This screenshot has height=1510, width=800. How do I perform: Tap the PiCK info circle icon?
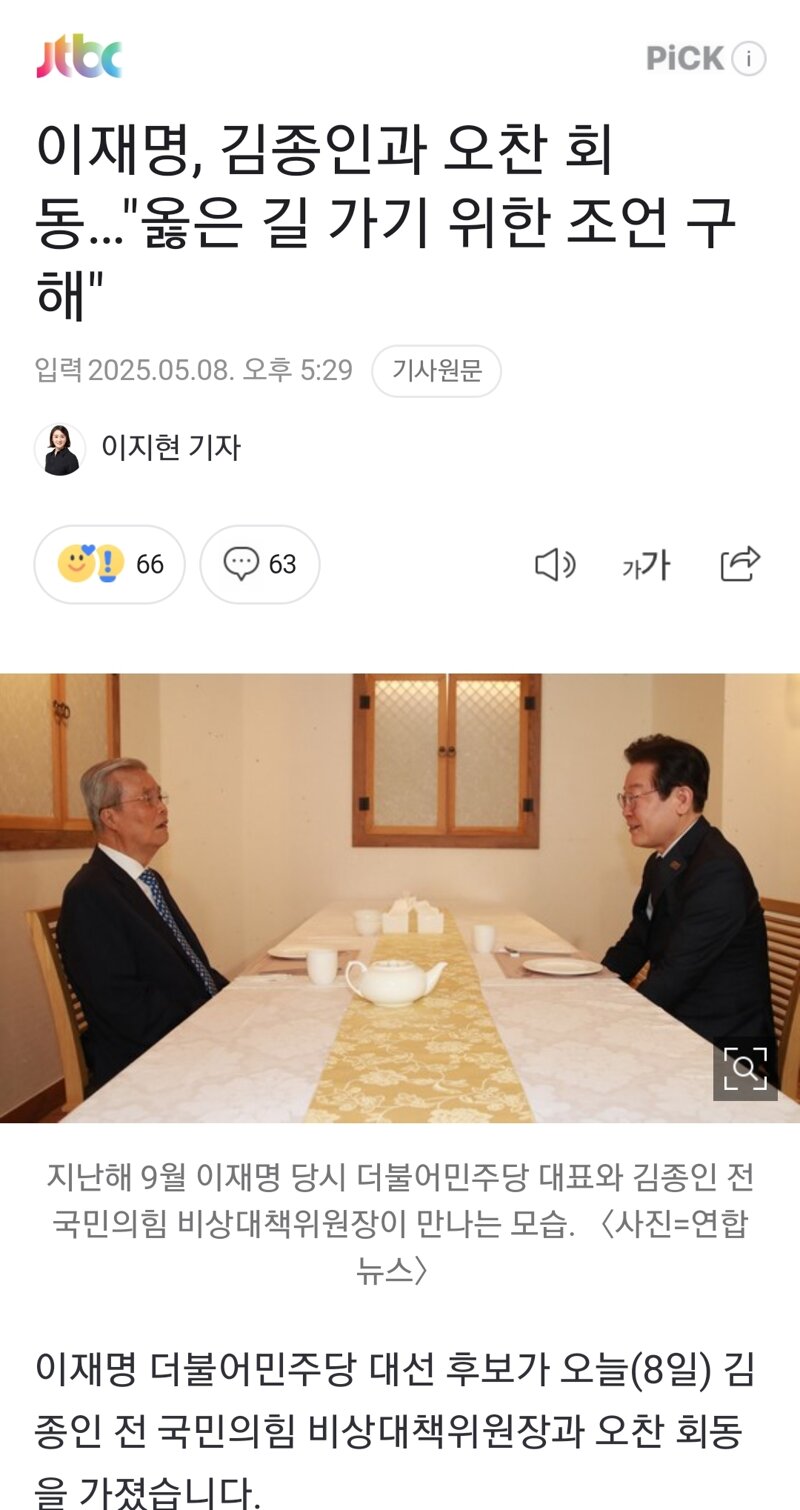tap(749, 59)
